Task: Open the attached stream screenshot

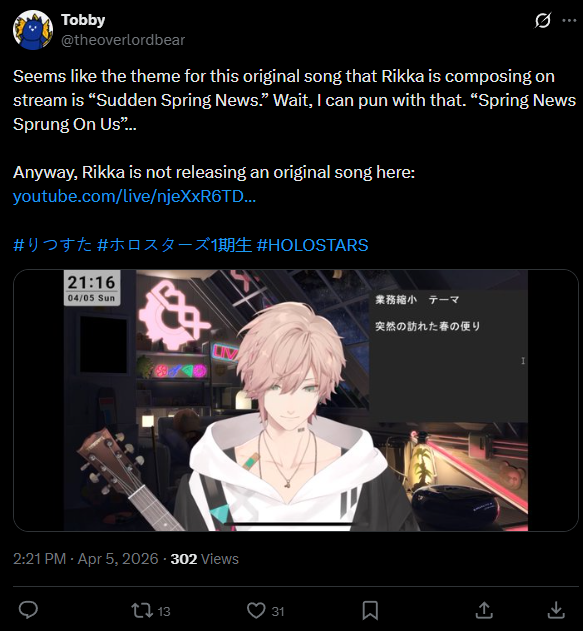Action: [x=296, y=400]
